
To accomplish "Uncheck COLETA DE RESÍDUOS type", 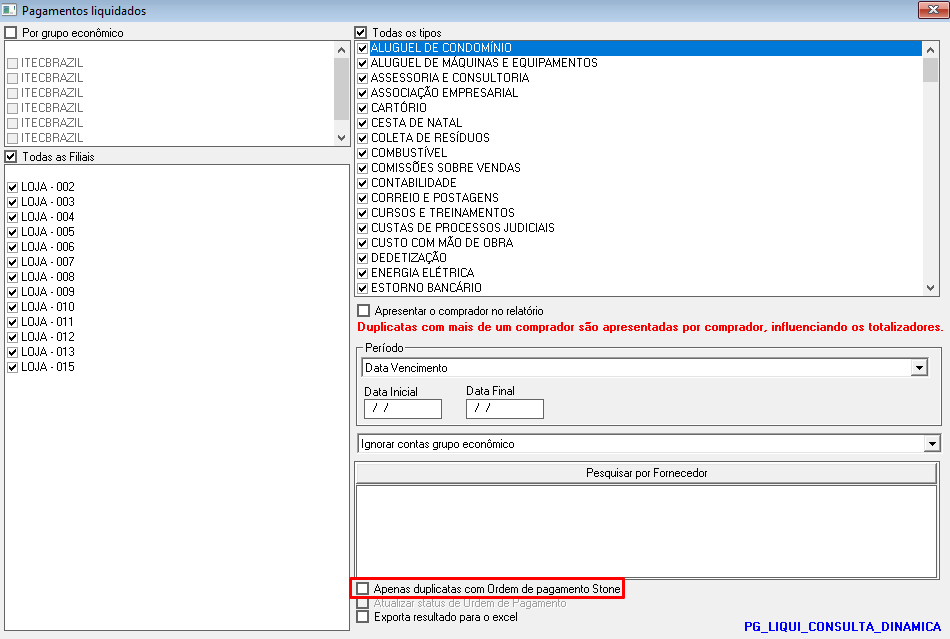I will tap(363, 138).
